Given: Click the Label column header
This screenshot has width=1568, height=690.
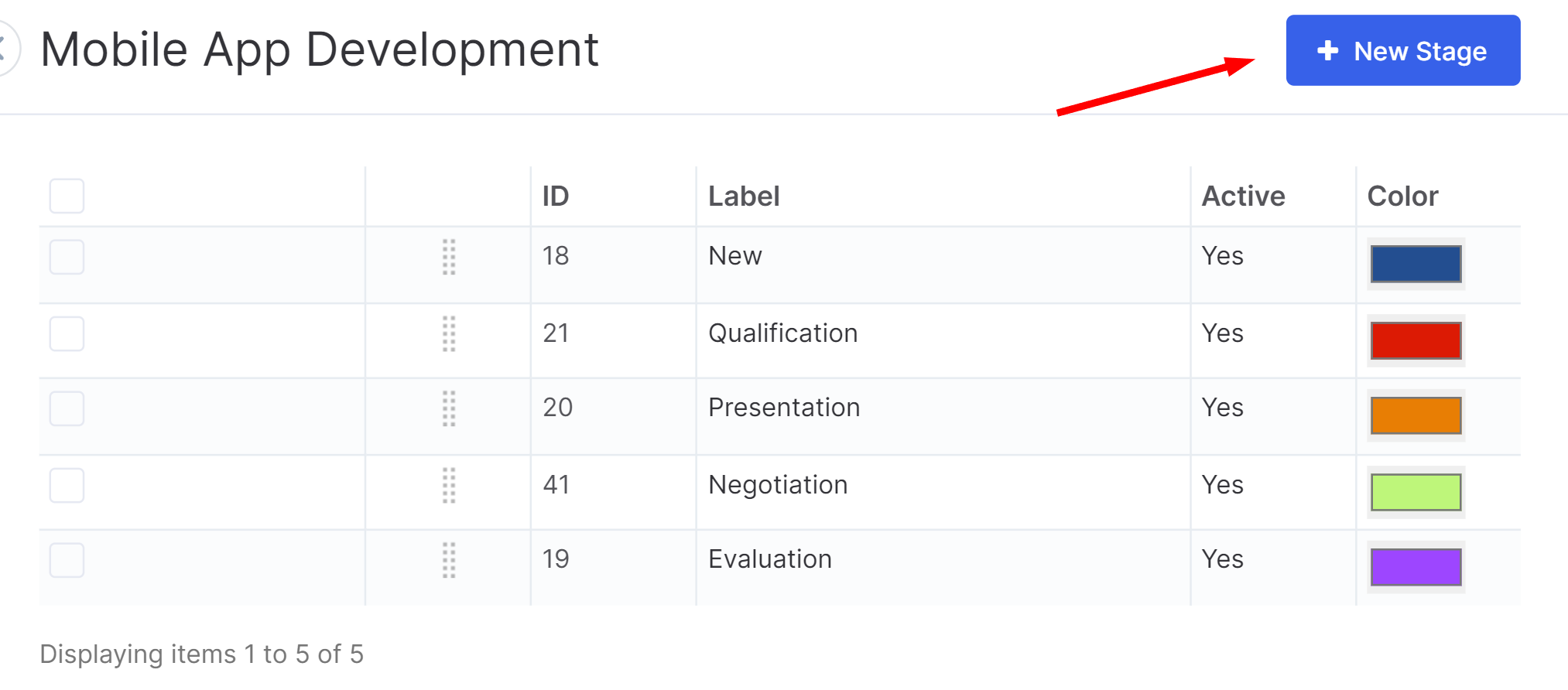Looking at the screenshot, I should point(744,196).
